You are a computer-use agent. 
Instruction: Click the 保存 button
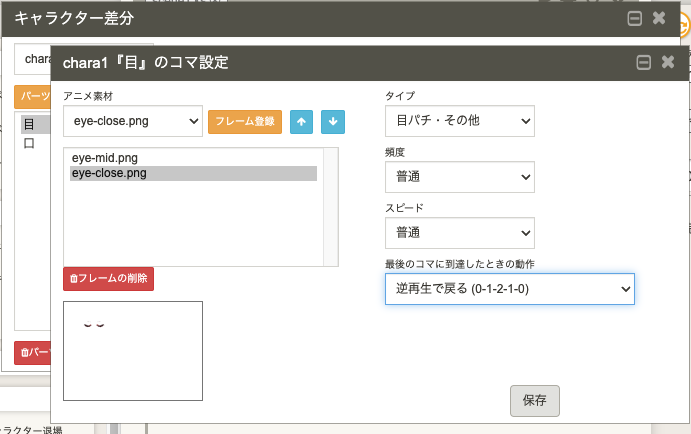534,400
